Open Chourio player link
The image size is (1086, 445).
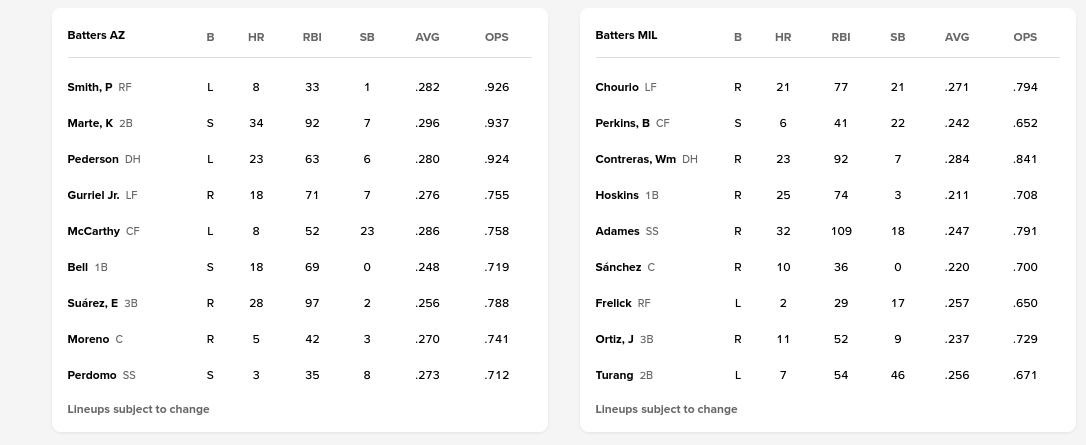[616, 87]
